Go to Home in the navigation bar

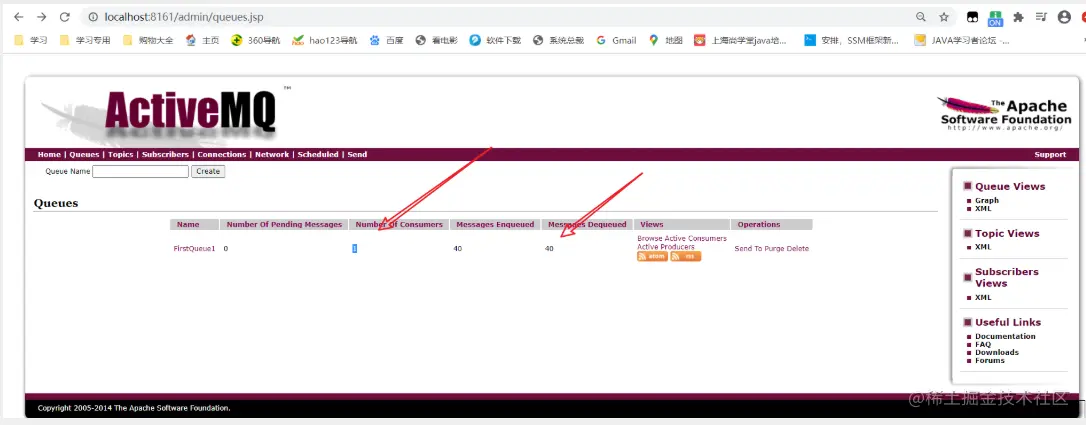49,154
